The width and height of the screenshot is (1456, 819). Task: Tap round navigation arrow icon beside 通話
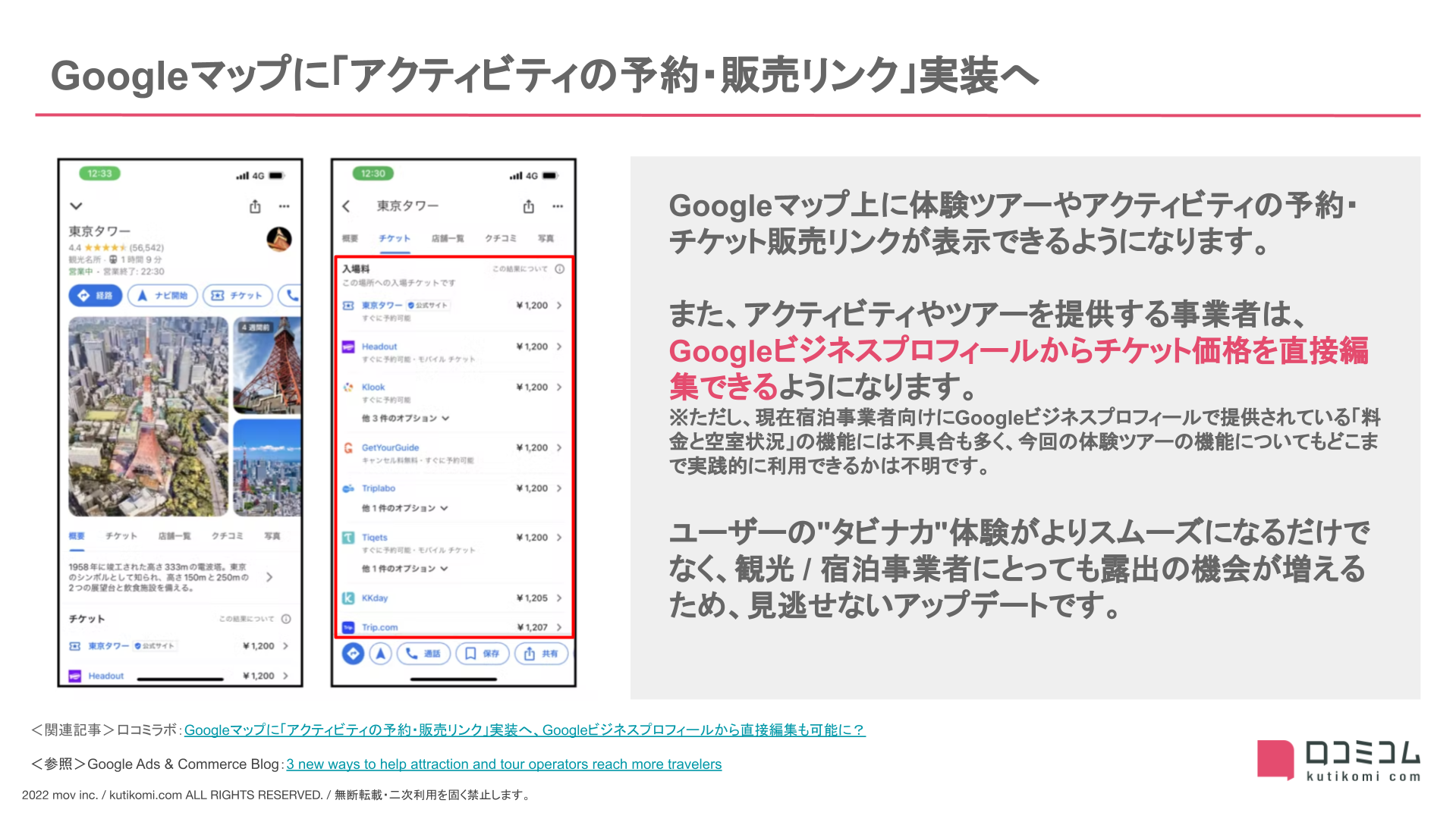point(381,653)
